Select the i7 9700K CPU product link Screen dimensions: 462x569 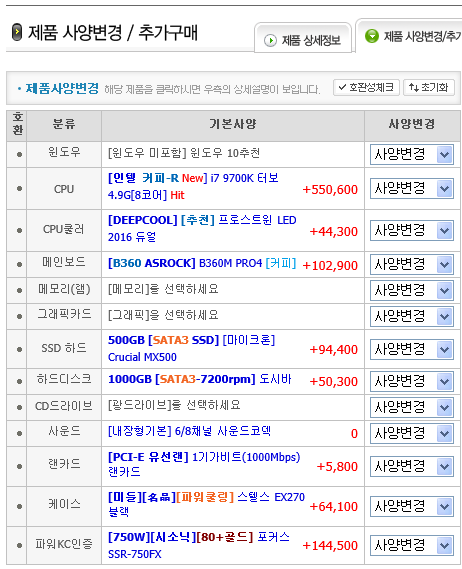click(x=193, y=187)
